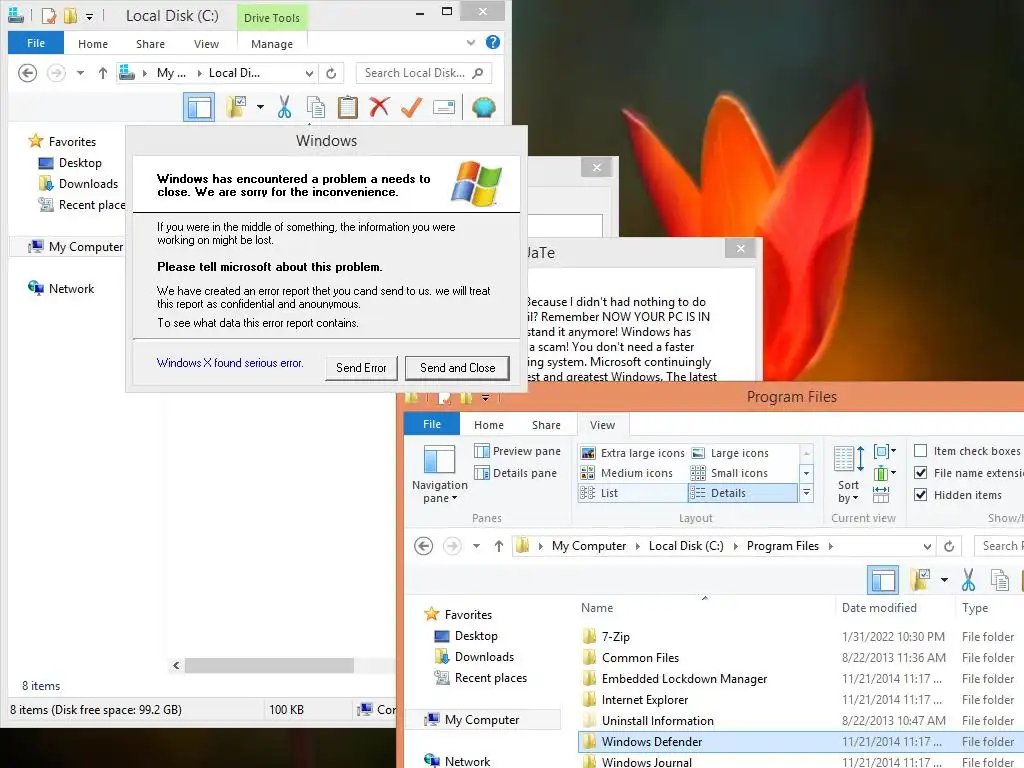Click orange checkmark Properties icon in Local Disk toolbar
The image size is (1024, 768).
(x=411, y=107)
